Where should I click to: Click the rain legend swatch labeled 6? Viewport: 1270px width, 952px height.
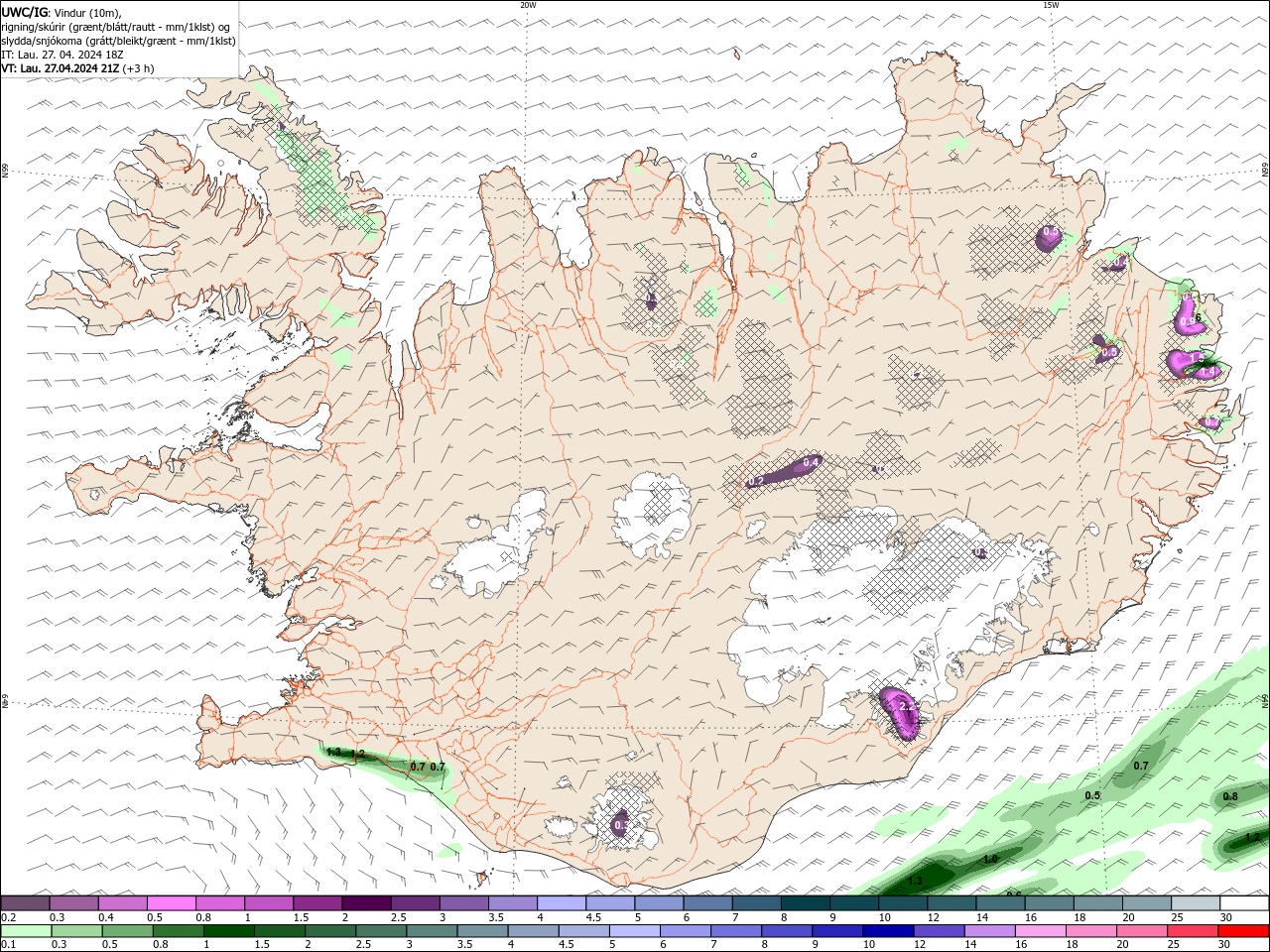[x=684, y=931]
